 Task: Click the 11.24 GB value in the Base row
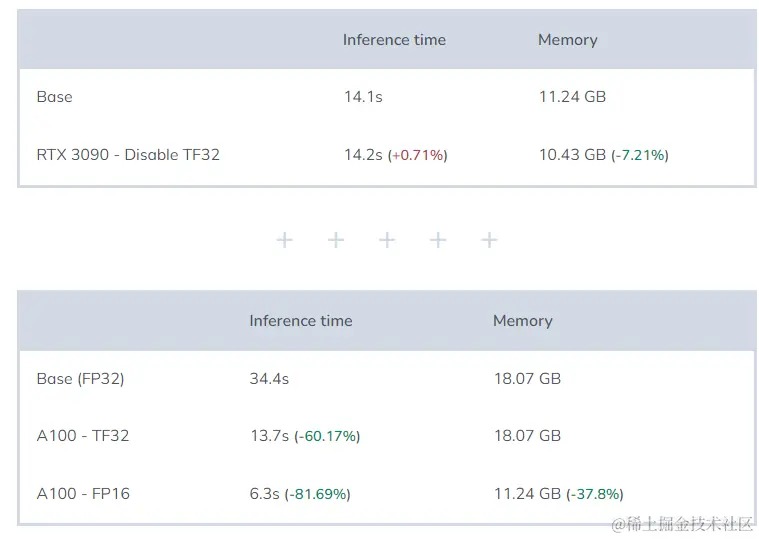tap(572, 97)
